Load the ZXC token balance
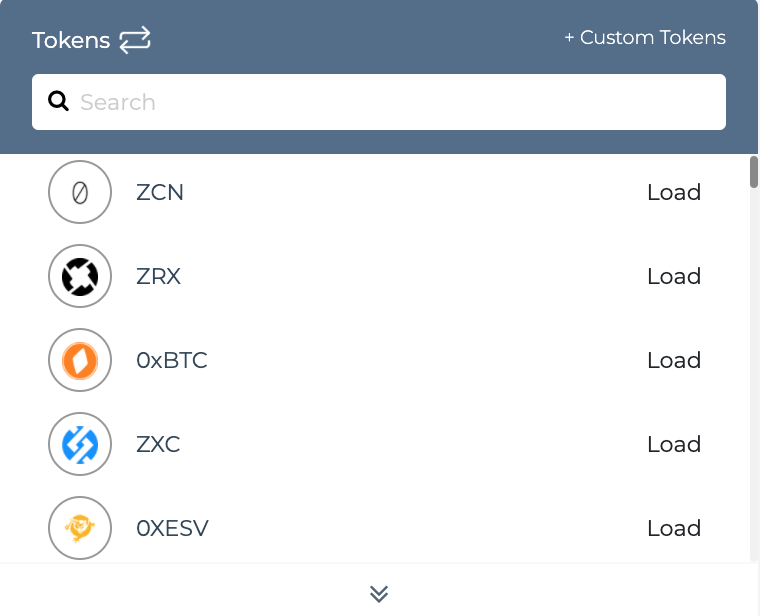Image resolution: width=760 pixels, height=616 pixels. tap(674, 444)
